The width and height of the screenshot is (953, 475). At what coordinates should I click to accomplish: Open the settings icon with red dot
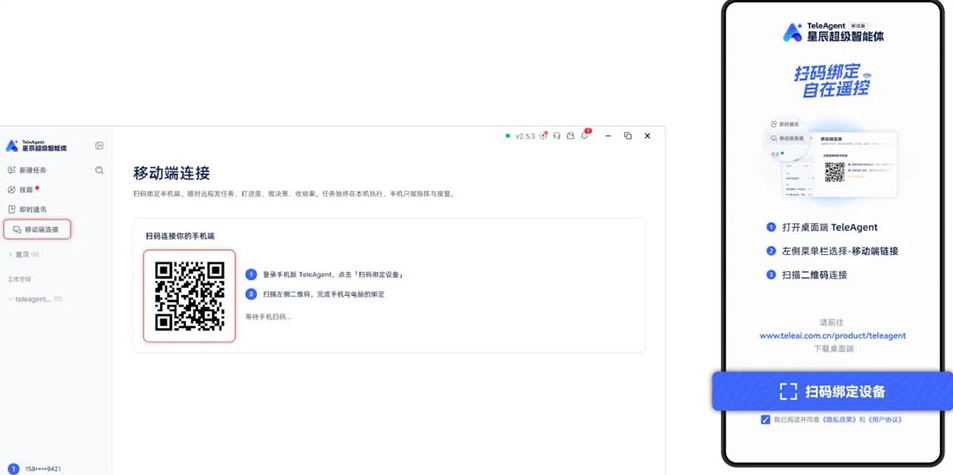(x=543, y=136)
